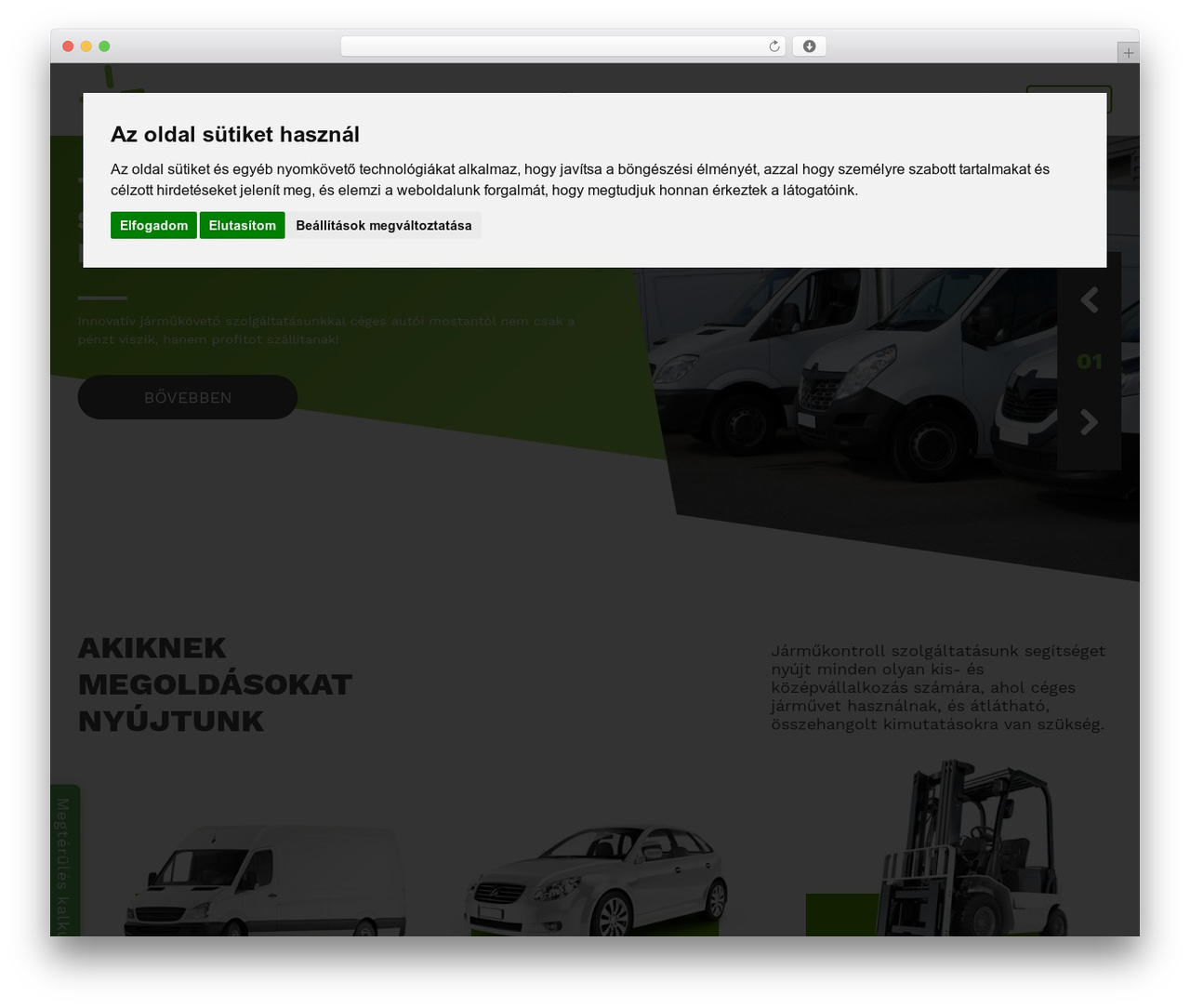Click the browser address bar
The image size is (1190, 1008).
tap(562, 46)
